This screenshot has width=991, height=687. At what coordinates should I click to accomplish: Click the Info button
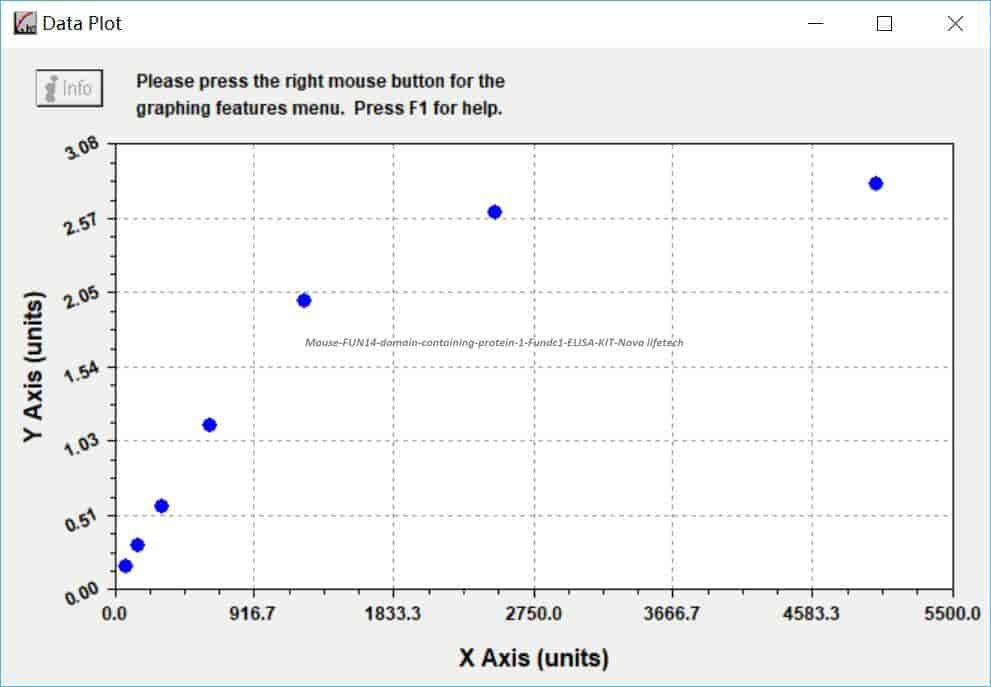(70, 88)
